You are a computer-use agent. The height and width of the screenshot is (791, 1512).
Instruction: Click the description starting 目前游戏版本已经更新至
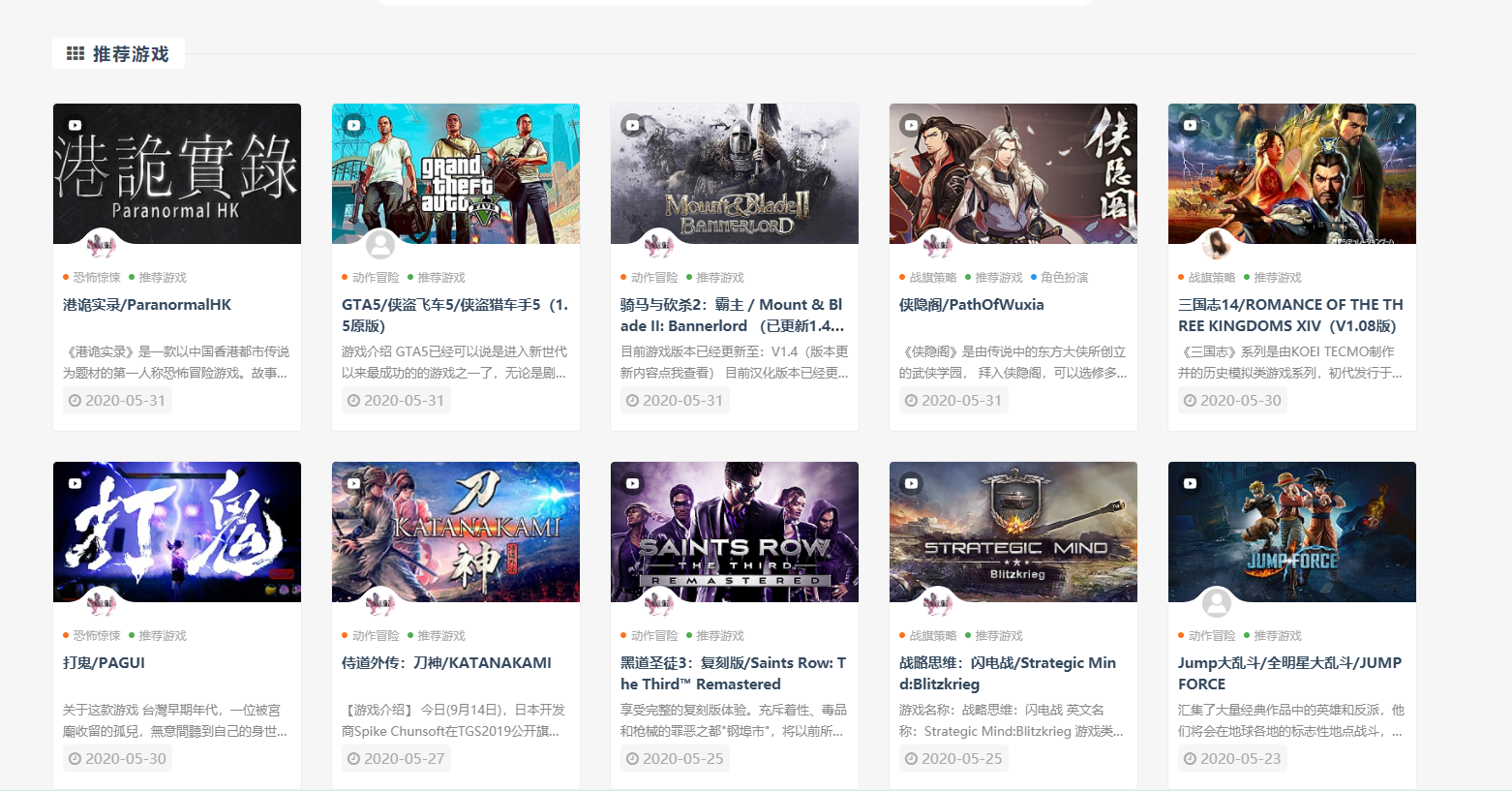(x=735, y=362)
